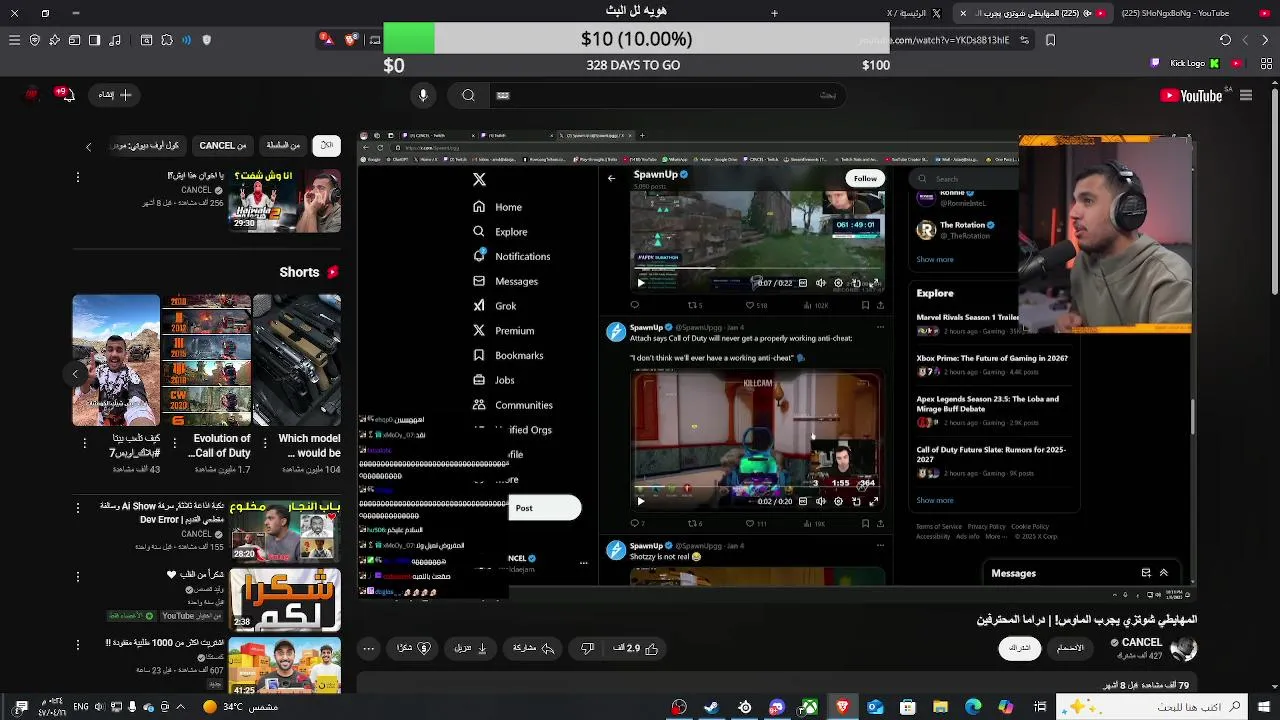Start voice search with microphone
1280x720 pixels.
pyautogui.click(x=423, y=95)
